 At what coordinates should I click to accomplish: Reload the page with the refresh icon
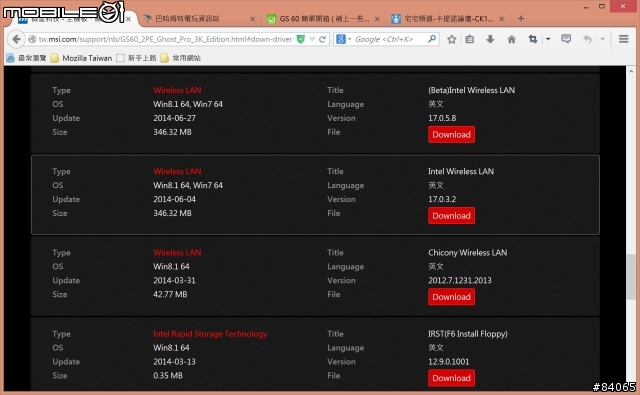tap(322, 39)
